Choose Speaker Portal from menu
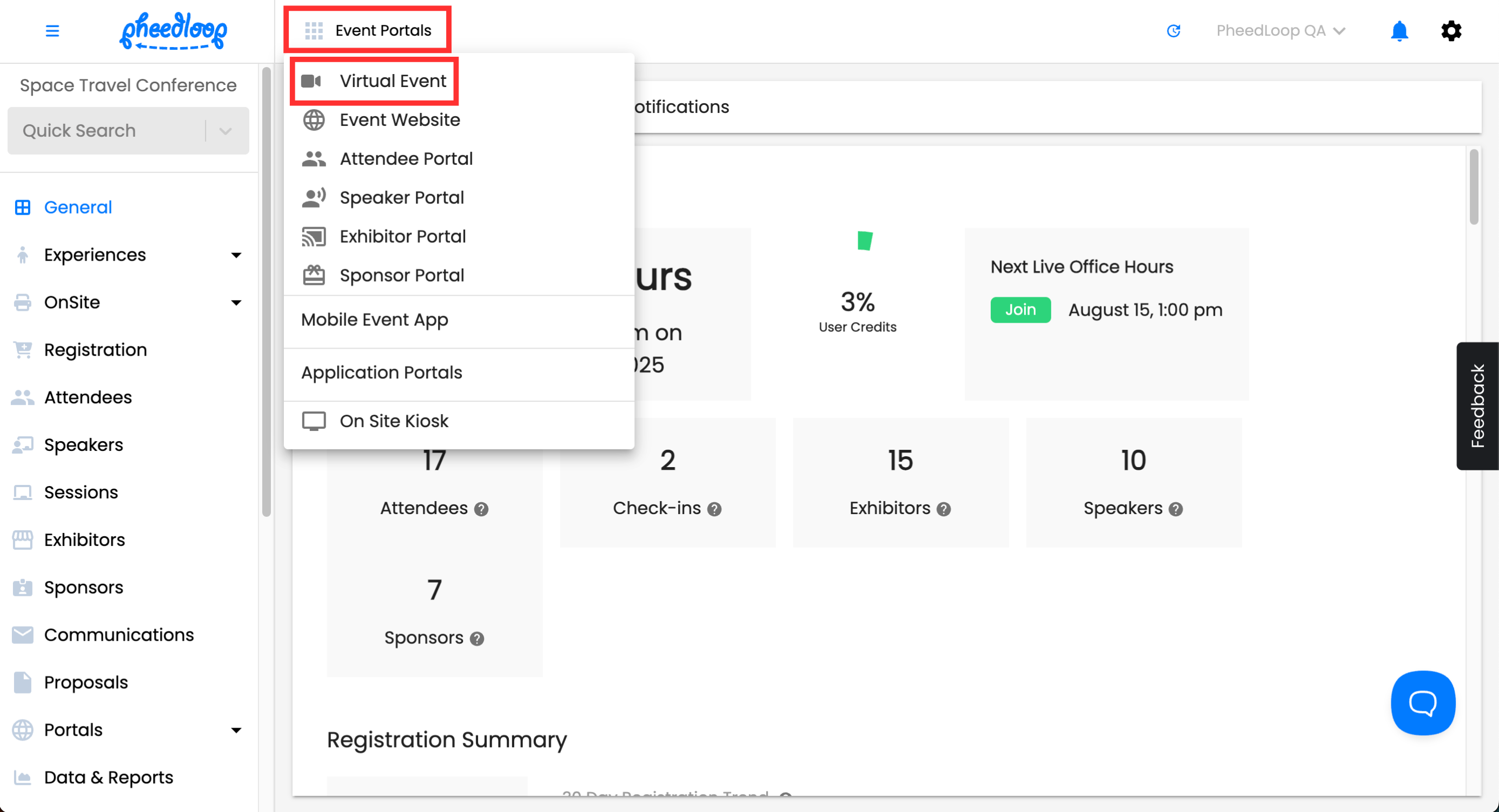Screen dimensions: 1499x812 (x=459, y=198)
